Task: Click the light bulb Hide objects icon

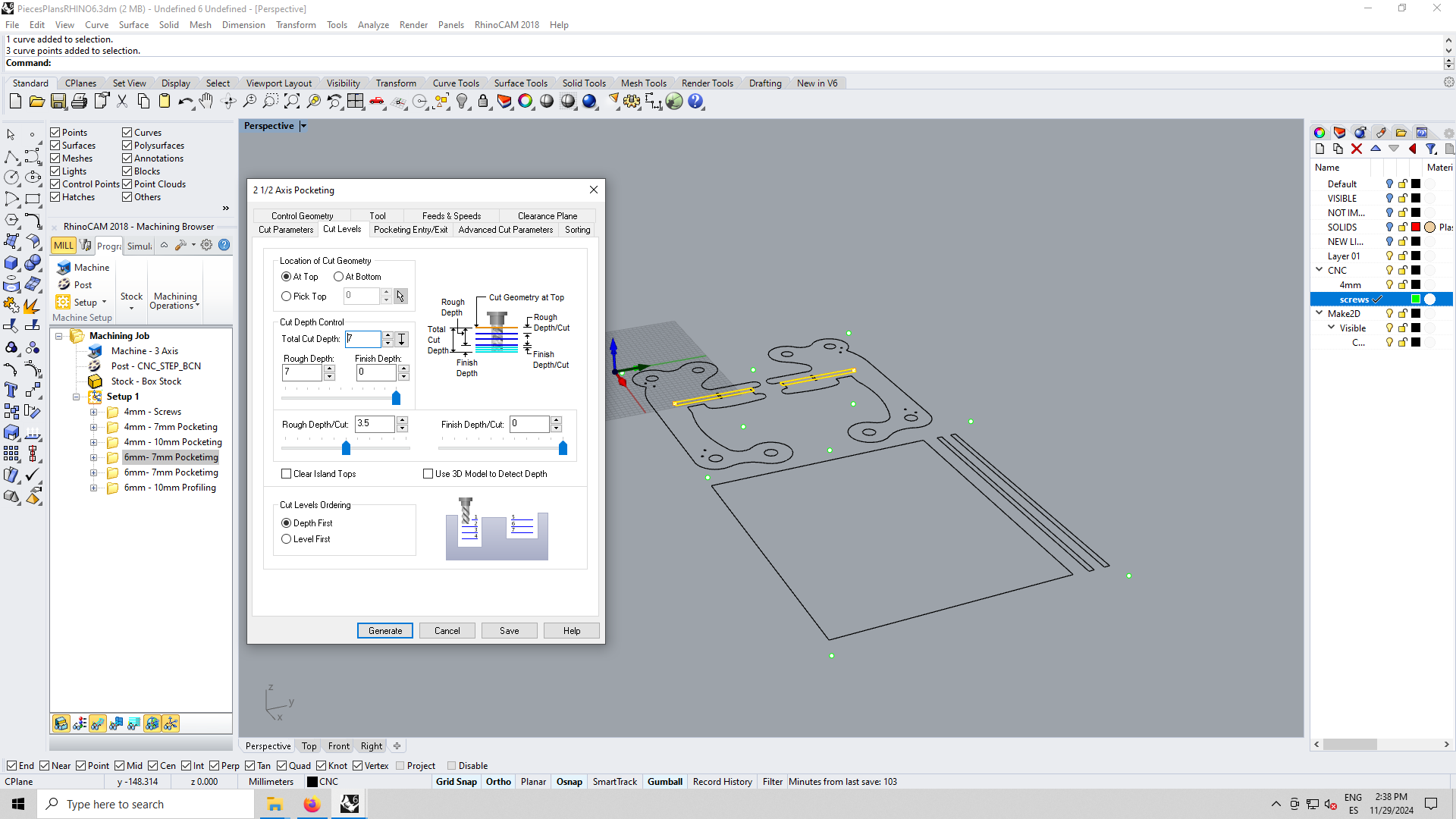Action: (462, 101)
